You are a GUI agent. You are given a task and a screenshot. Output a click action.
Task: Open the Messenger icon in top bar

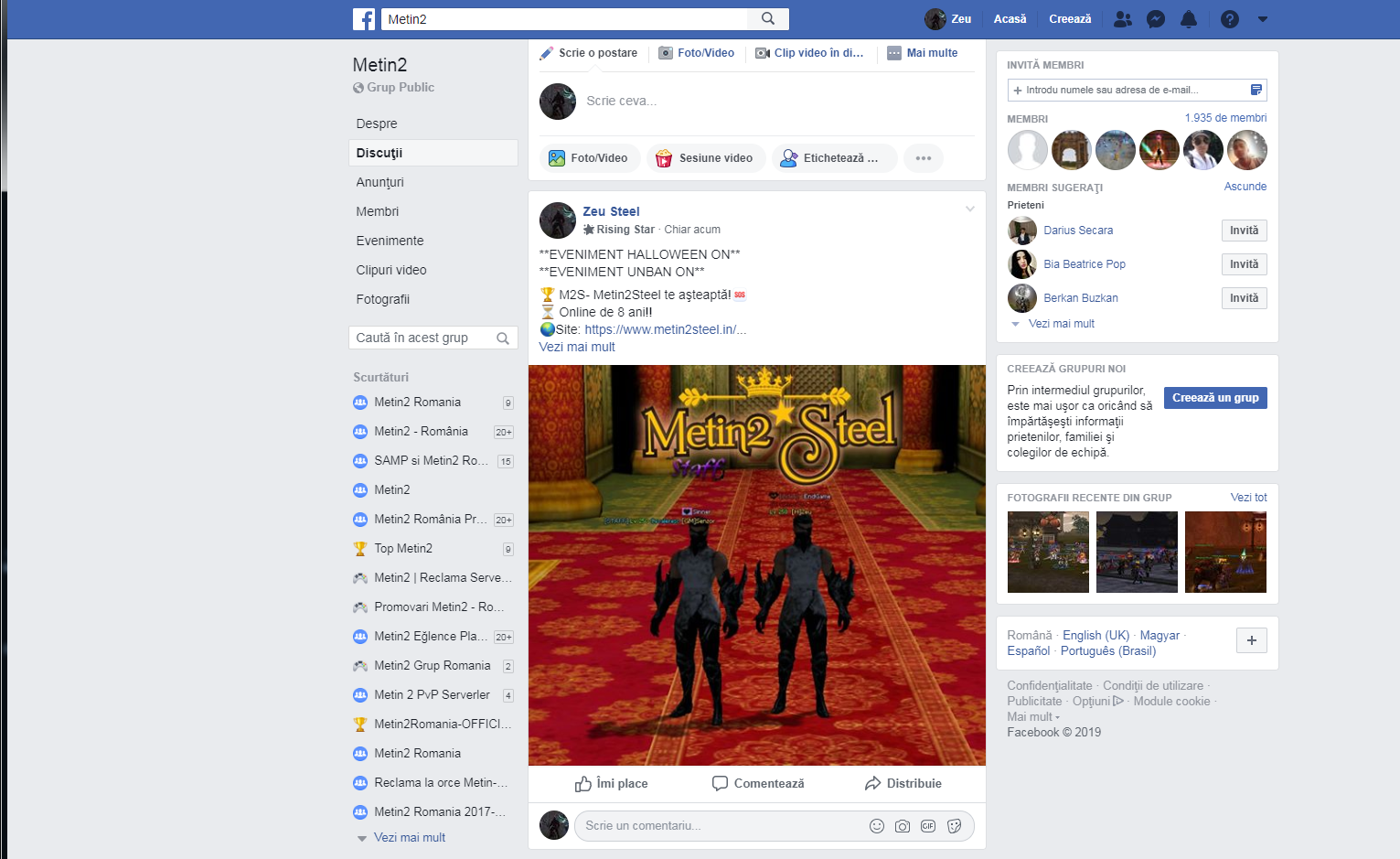tap(1156, 19)
